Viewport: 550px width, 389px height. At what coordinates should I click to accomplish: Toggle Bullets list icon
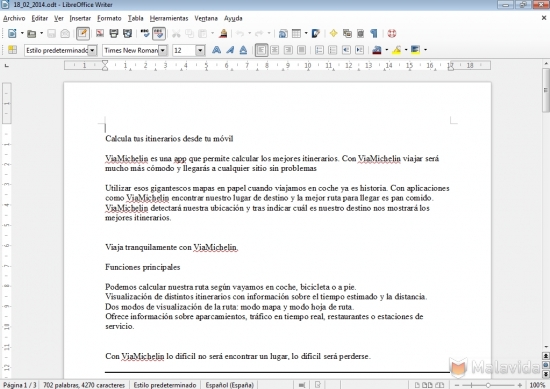coord(333,50)
